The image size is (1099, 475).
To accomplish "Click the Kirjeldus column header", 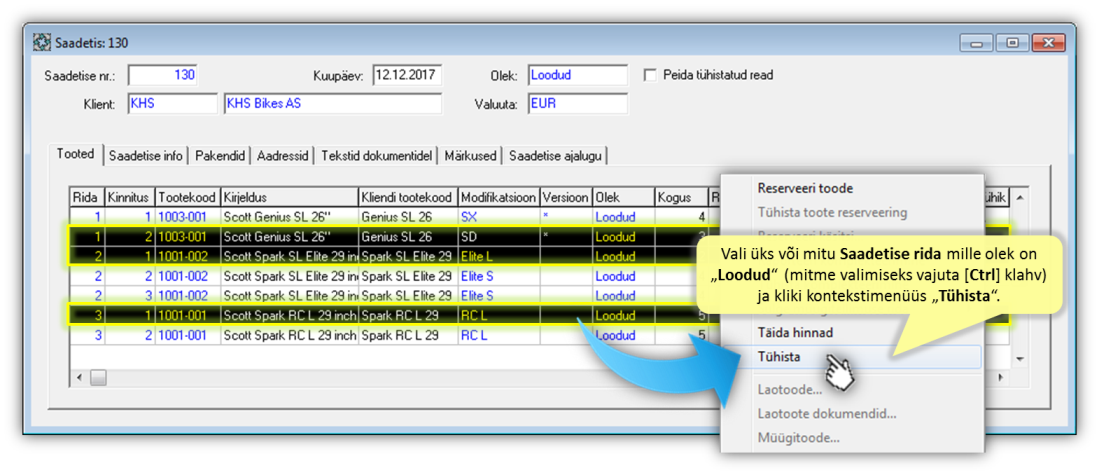I will [289, 198].
